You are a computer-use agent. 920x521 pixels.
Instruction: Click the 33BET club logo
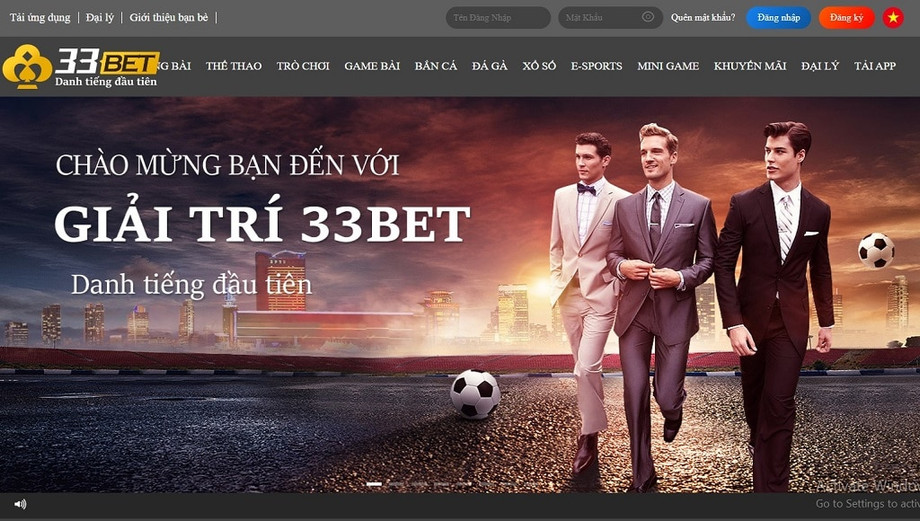coord(80,67)
